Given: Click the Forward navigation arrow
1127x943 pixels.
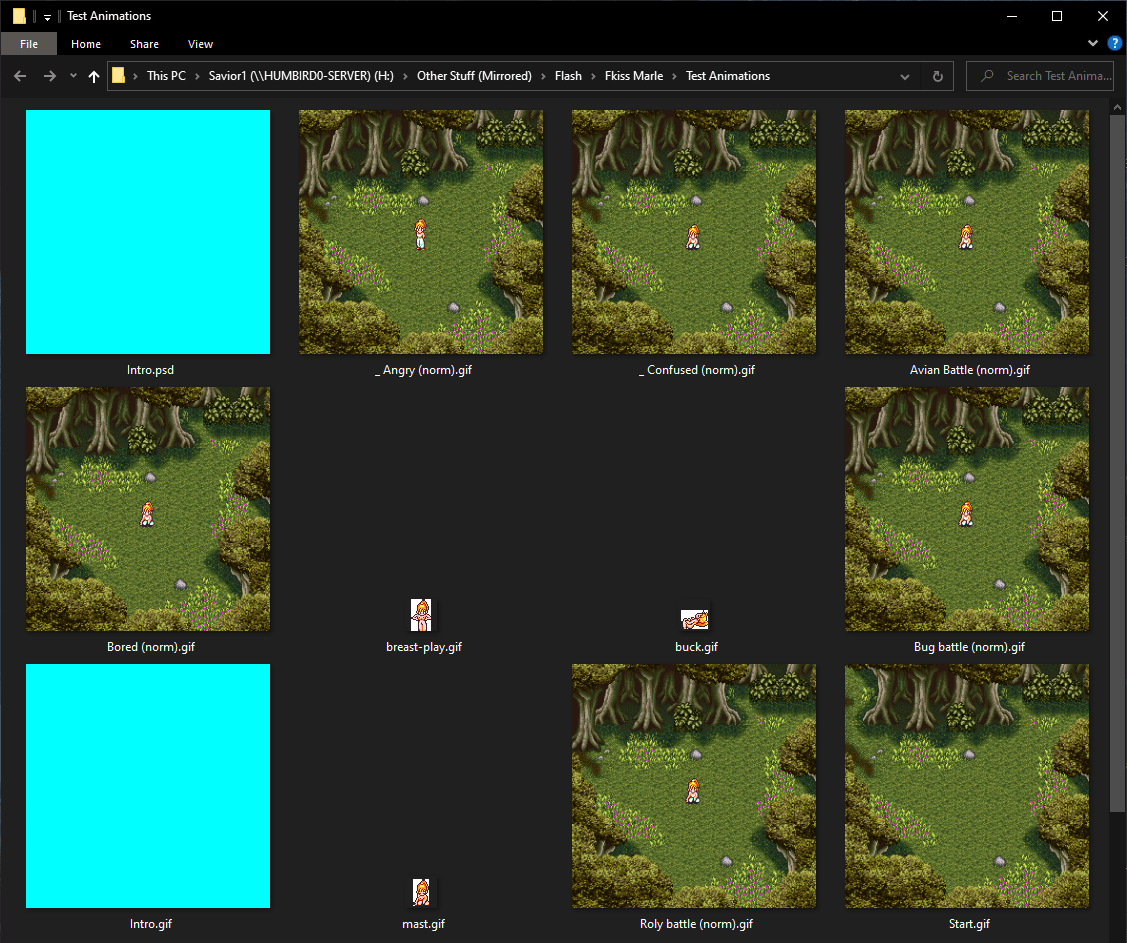Looking at the screenshot, I should click(x=49, y=76).
